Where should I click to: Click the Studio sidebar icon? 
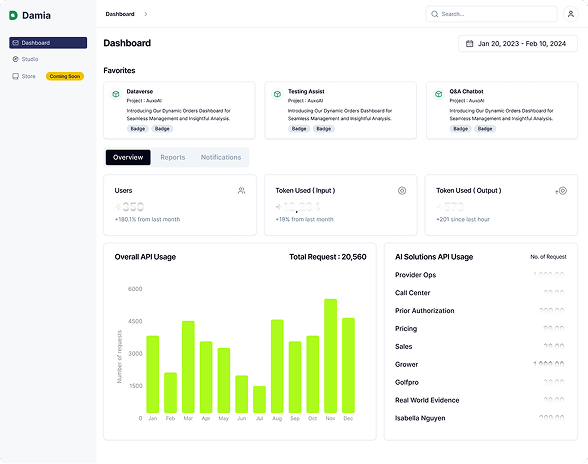coord(15,59)
